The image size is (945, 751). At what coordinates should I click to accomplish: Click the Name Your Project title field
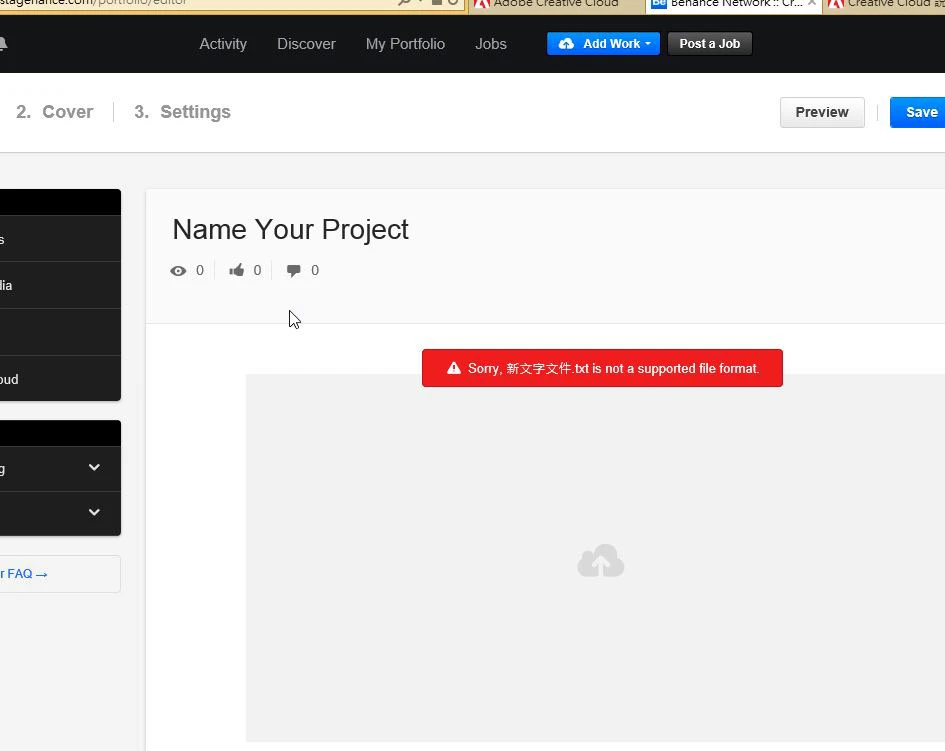tap(290, 229)
